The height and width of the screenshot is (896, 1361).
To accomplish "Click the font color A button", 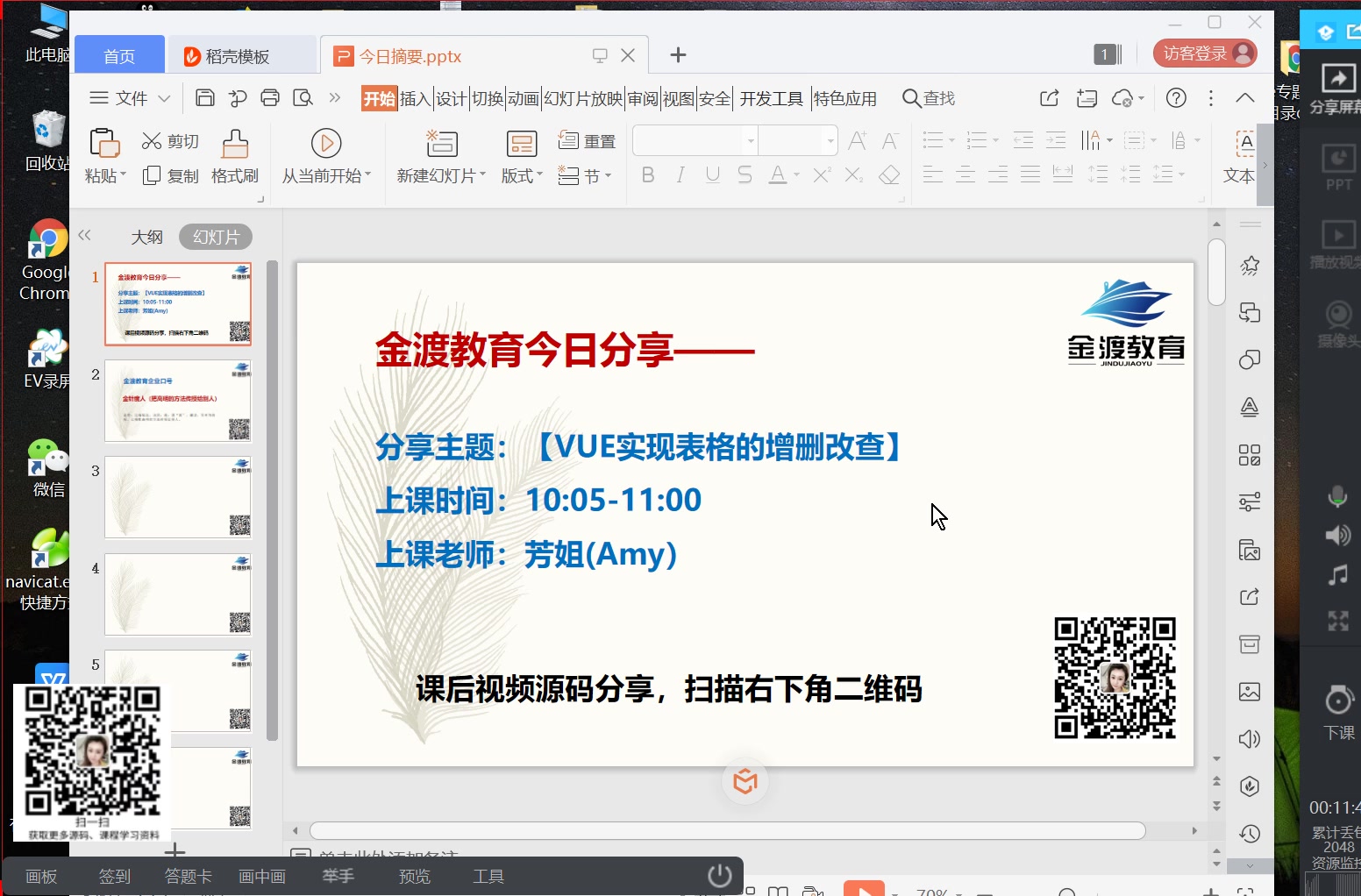I will 777,175.
